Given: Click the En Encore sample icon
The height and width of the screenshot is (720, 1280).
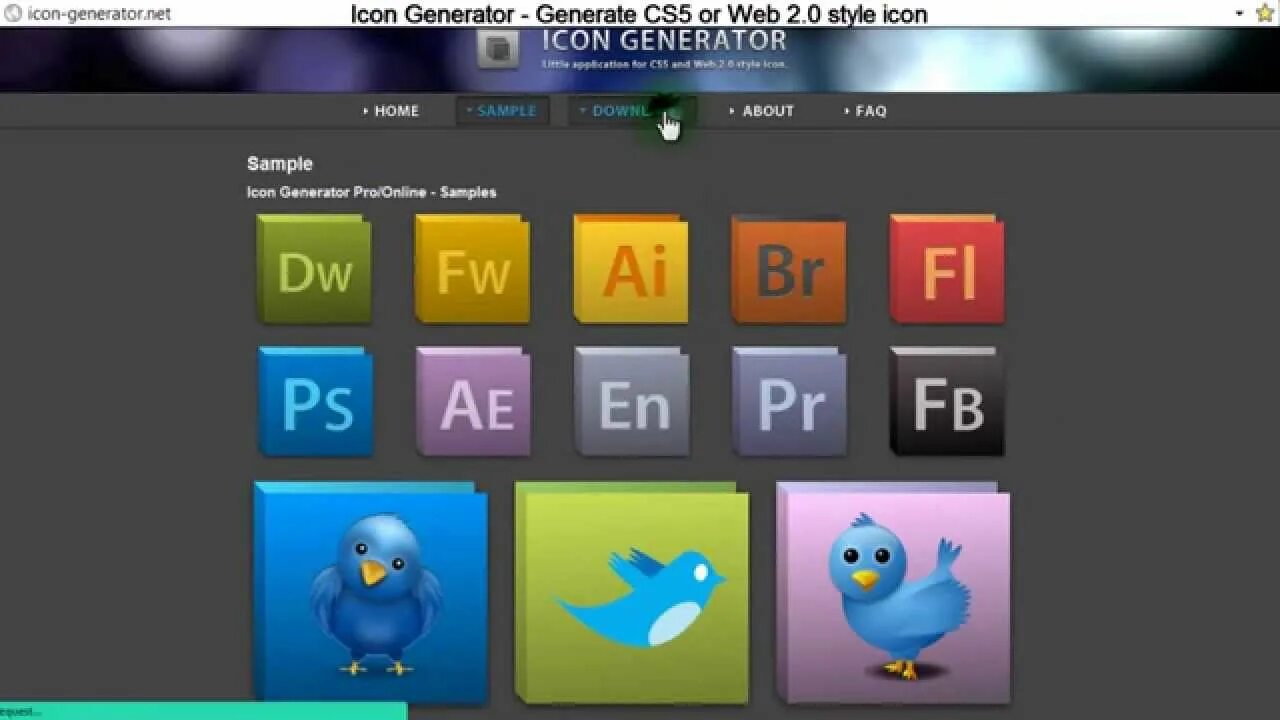Looking at the screenshot, I should point(631,401).
